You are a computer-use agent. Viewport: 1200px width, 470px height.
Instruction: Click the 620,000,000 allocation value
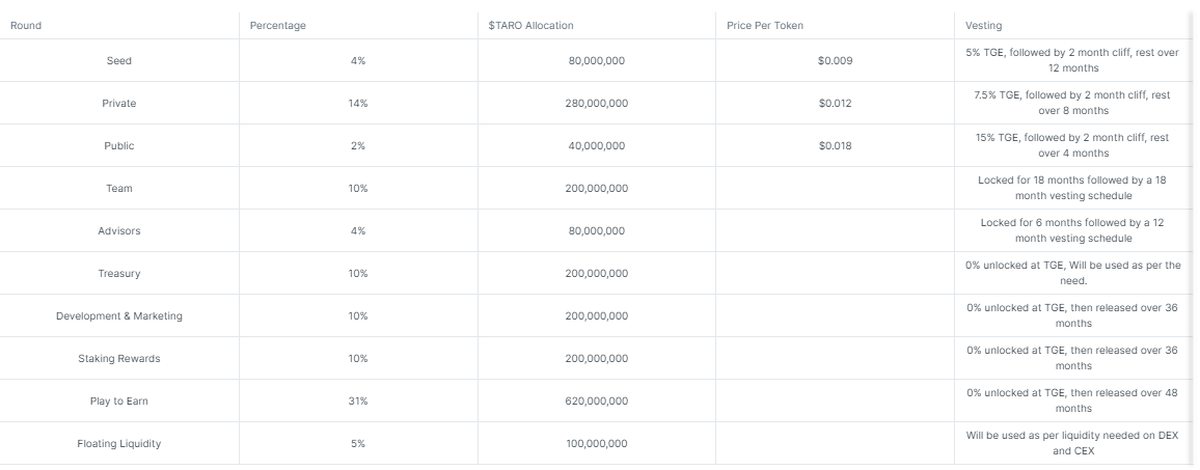coord(596,401)
